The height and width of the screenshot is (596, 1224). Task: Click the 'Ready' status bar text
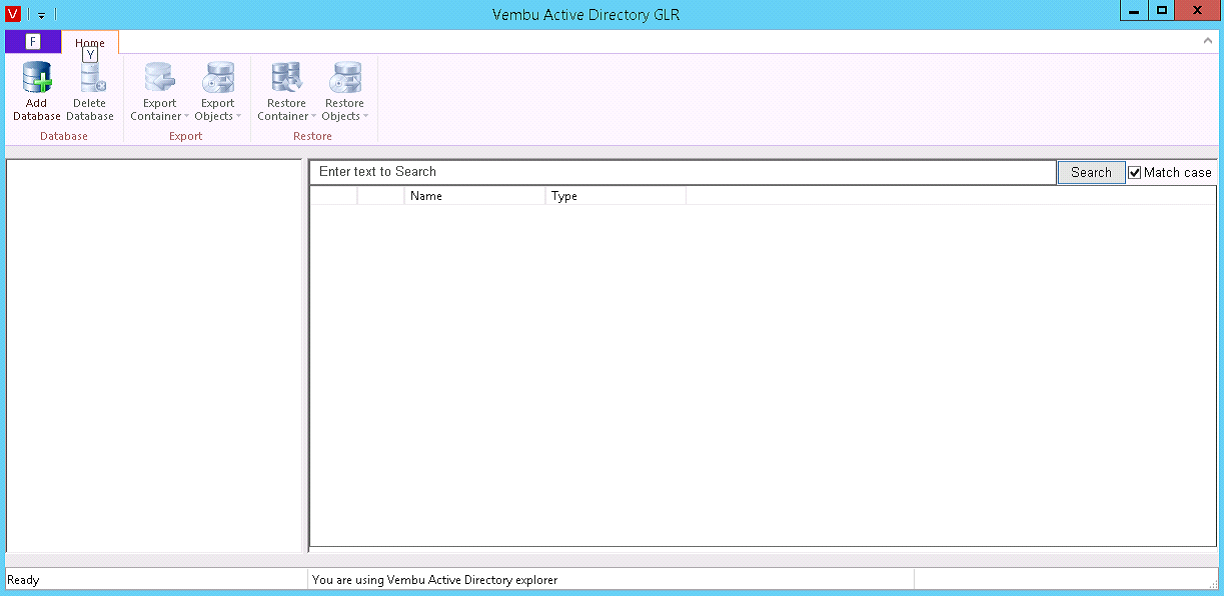pyautogui.click(x=23, y=580)
